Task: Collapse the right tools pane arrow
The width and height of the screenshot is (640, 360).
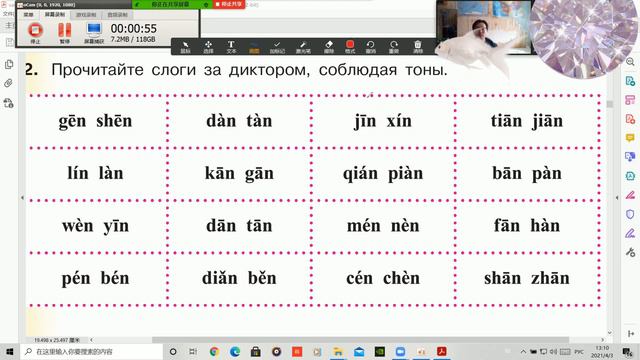Action: click(x=617, y=198)
